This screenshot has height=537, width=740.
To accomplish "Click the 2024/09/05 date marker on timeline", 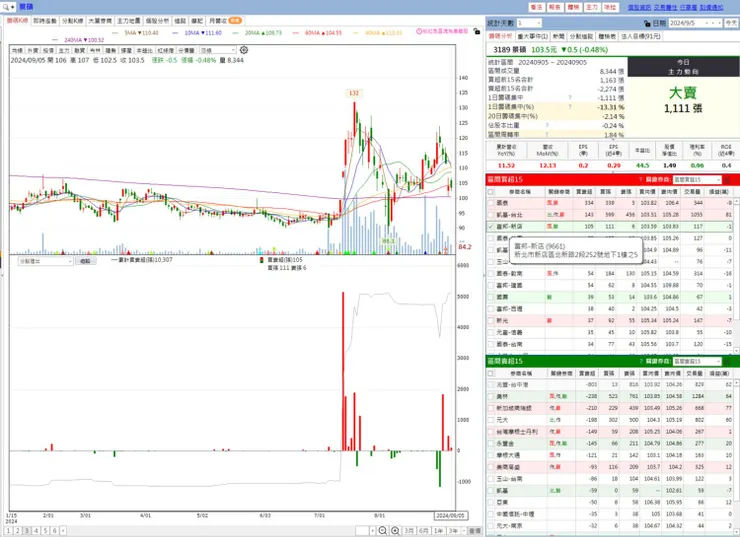I will (450, 515).
